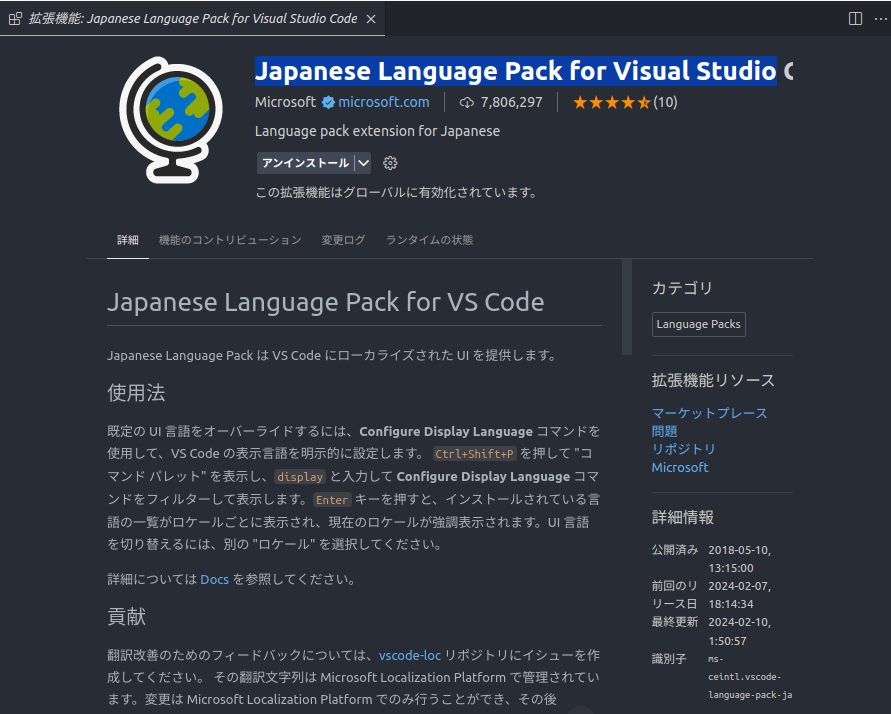The height and width of the screenshot is (714, 891).
Task: Click the (10) rating count
Action: [665, 102]
